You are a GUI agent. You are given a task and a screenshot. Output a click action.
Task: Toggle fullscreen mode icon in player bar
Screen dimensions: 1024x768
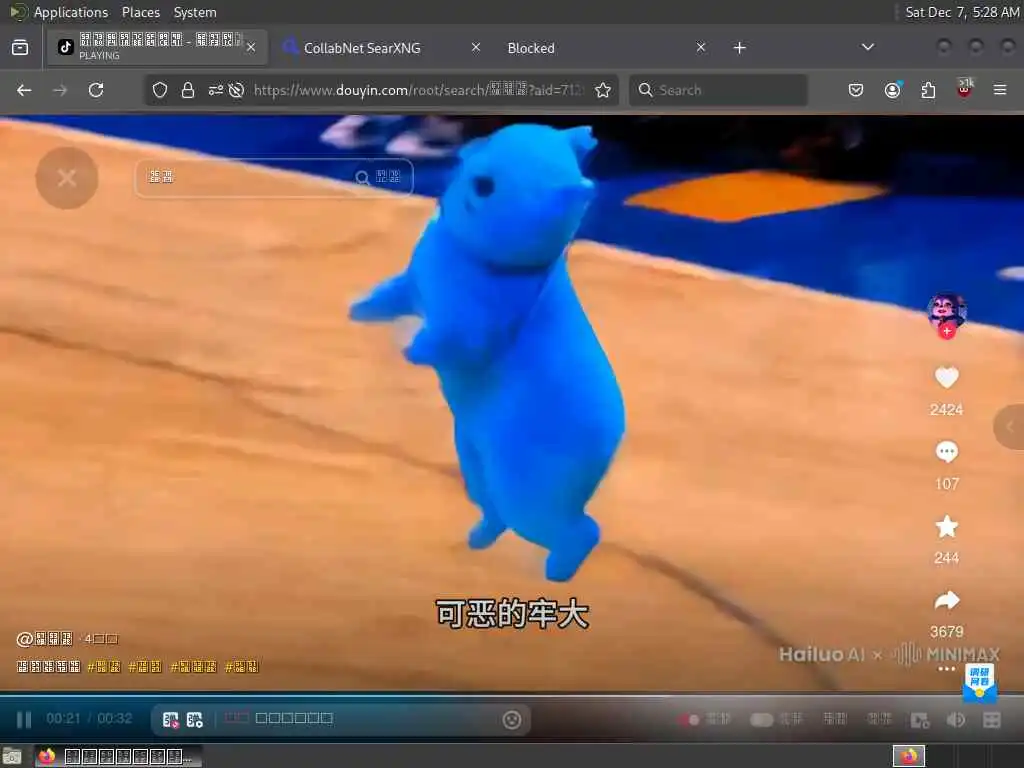991,720
